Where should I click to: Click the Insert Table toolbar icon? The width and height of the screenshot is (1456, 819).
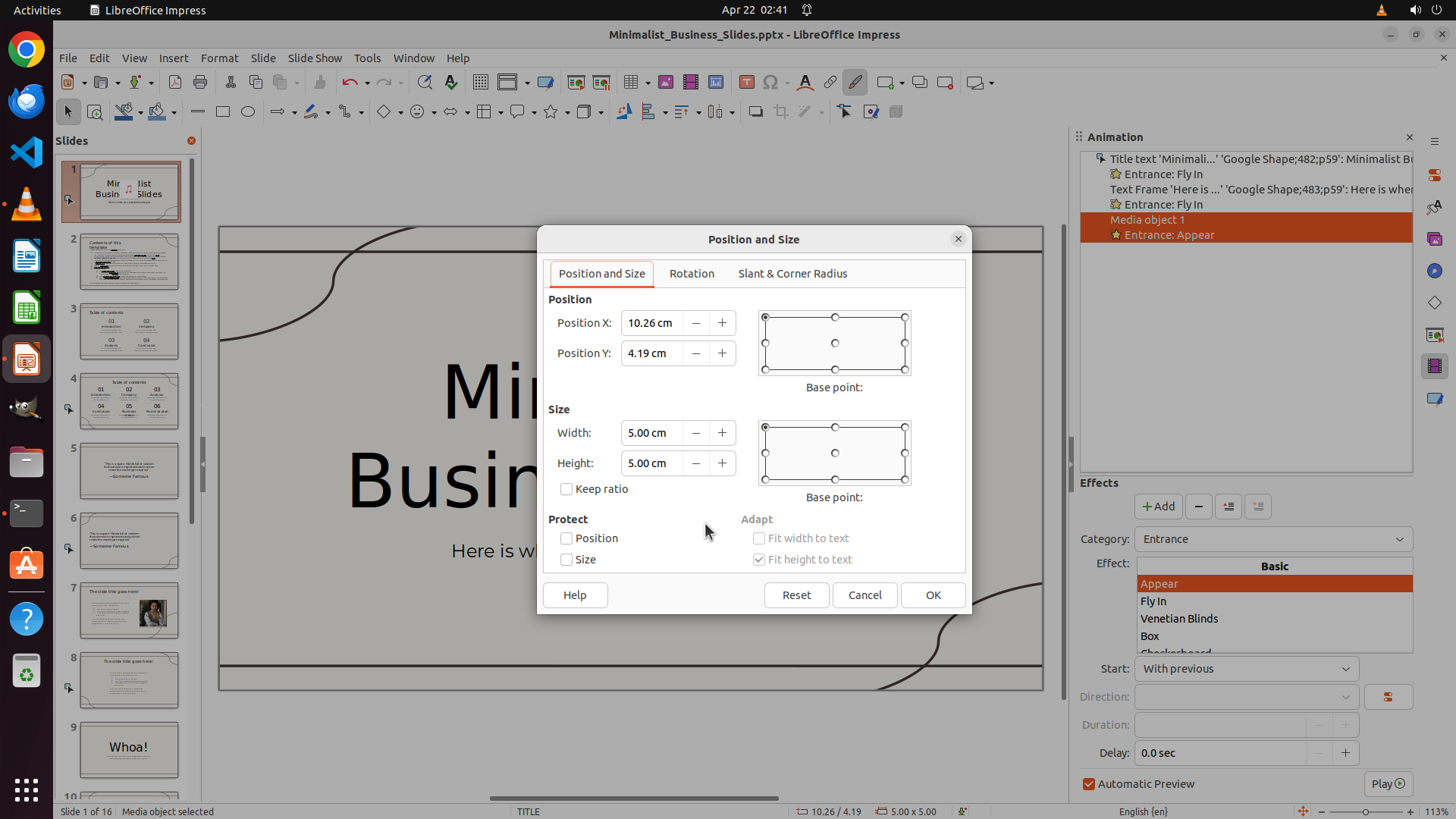coord(630,83)
